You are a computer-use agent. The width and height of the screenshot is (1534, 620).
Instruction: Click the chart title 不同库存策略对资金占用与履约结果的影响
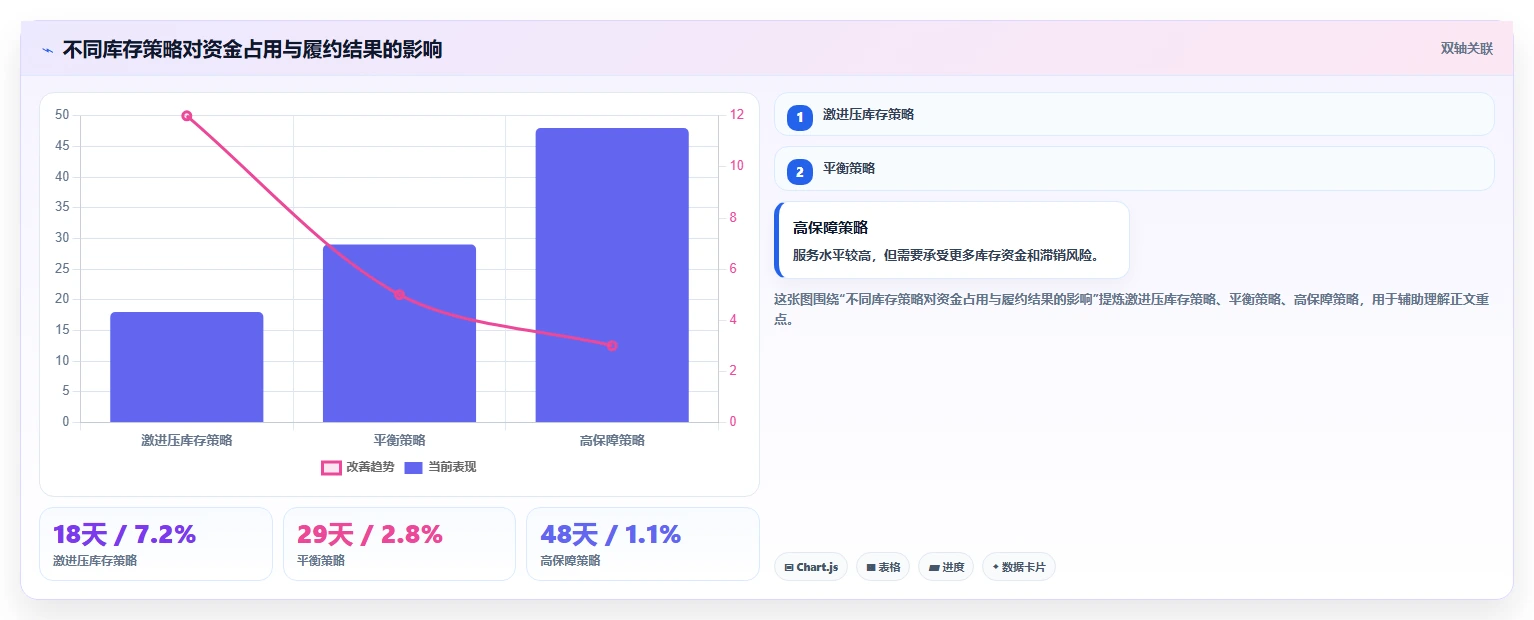tap(252, 49)
